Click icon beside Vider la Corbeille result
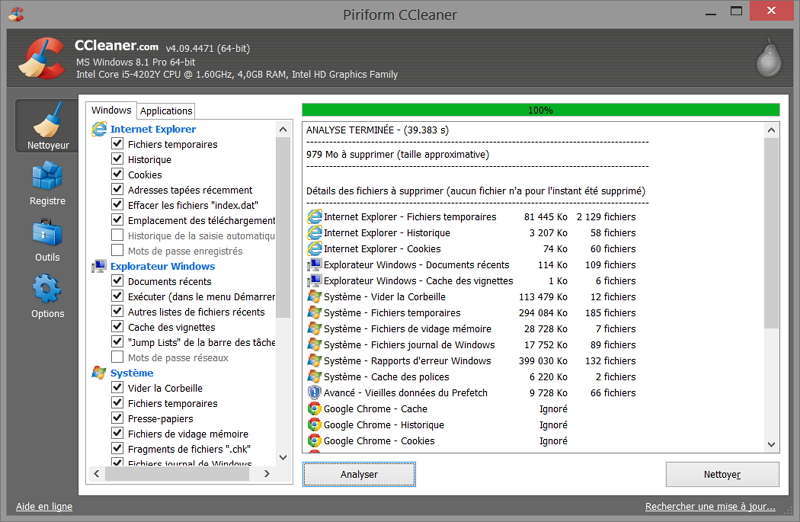 coord(314,297)
